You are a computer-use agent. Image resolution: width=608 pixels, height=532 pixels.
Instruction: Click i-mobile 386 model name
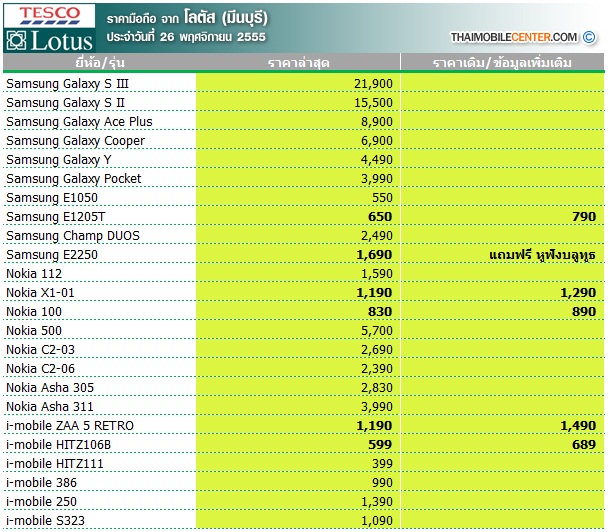pos(41,482)
